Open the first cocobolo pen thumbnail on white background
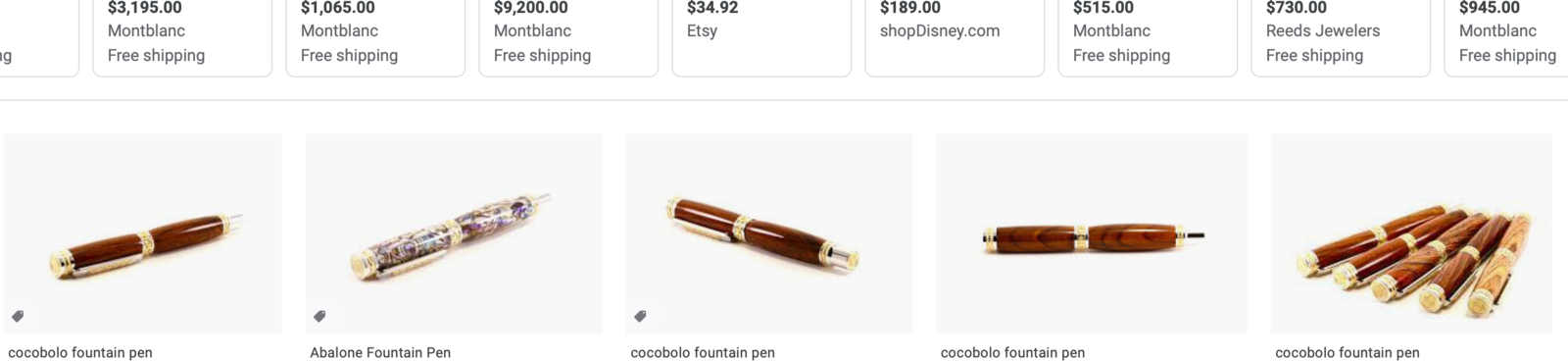Viewport: 1568px width, 361px height. [143, 233]
